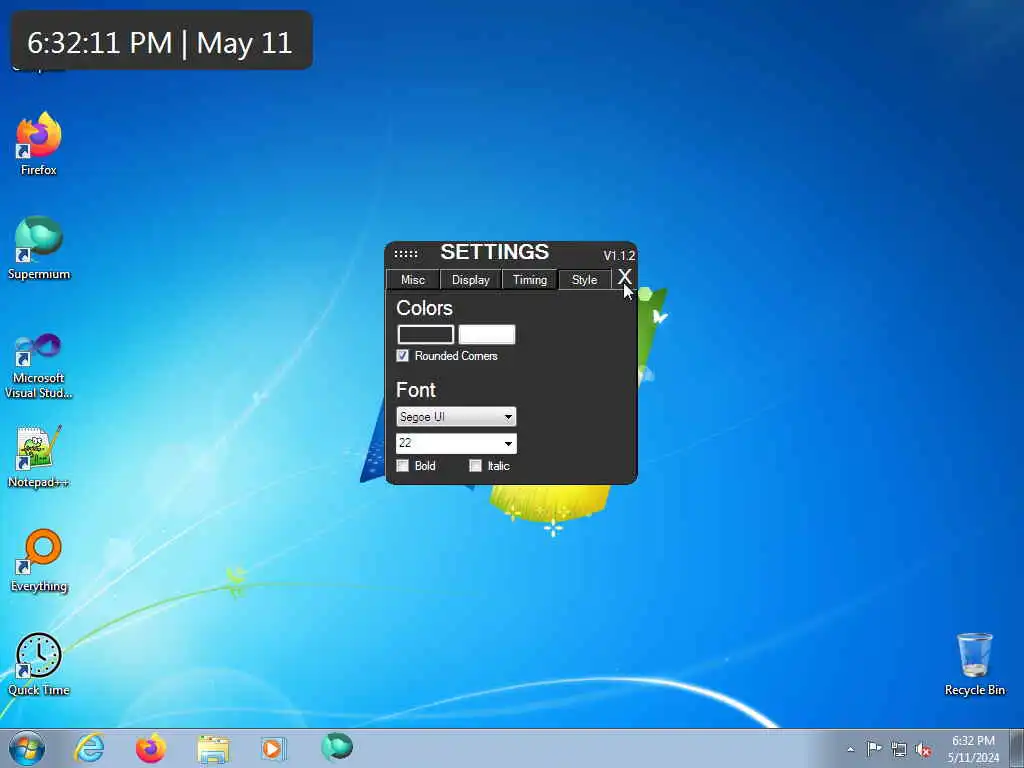This screenshot has width=1024, height=768.
Task: Click muted volume tray icon
Action: [923, 749]
